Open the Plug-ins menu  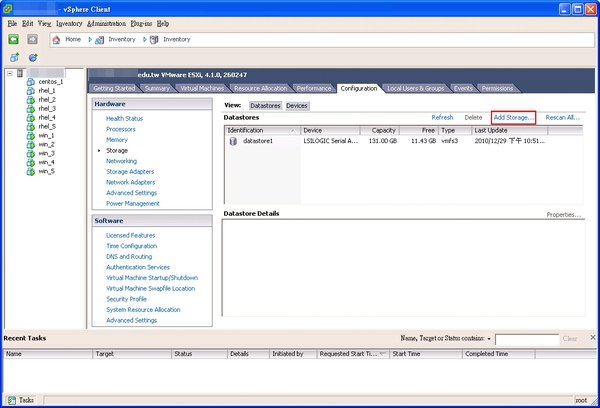pos(141,24)
